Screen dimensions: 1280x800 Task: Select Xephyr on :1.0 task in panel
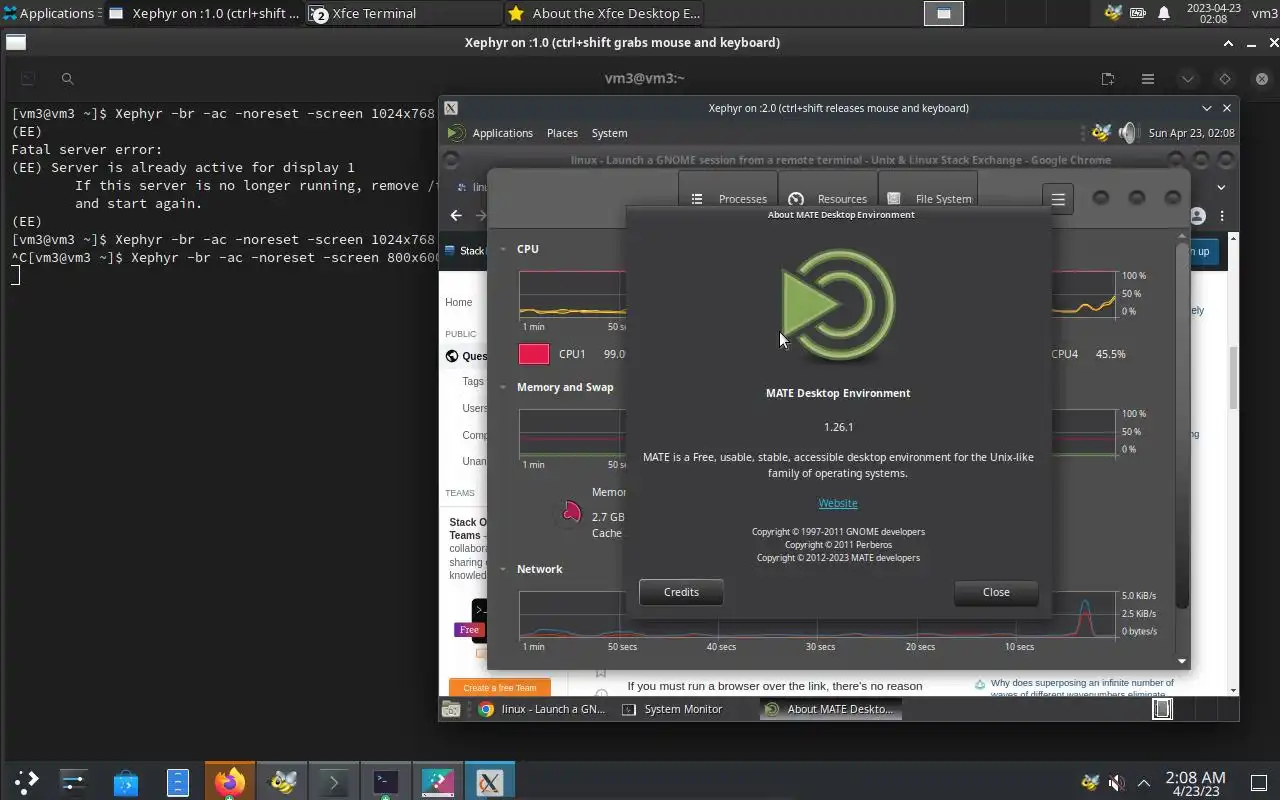point(203,13)
